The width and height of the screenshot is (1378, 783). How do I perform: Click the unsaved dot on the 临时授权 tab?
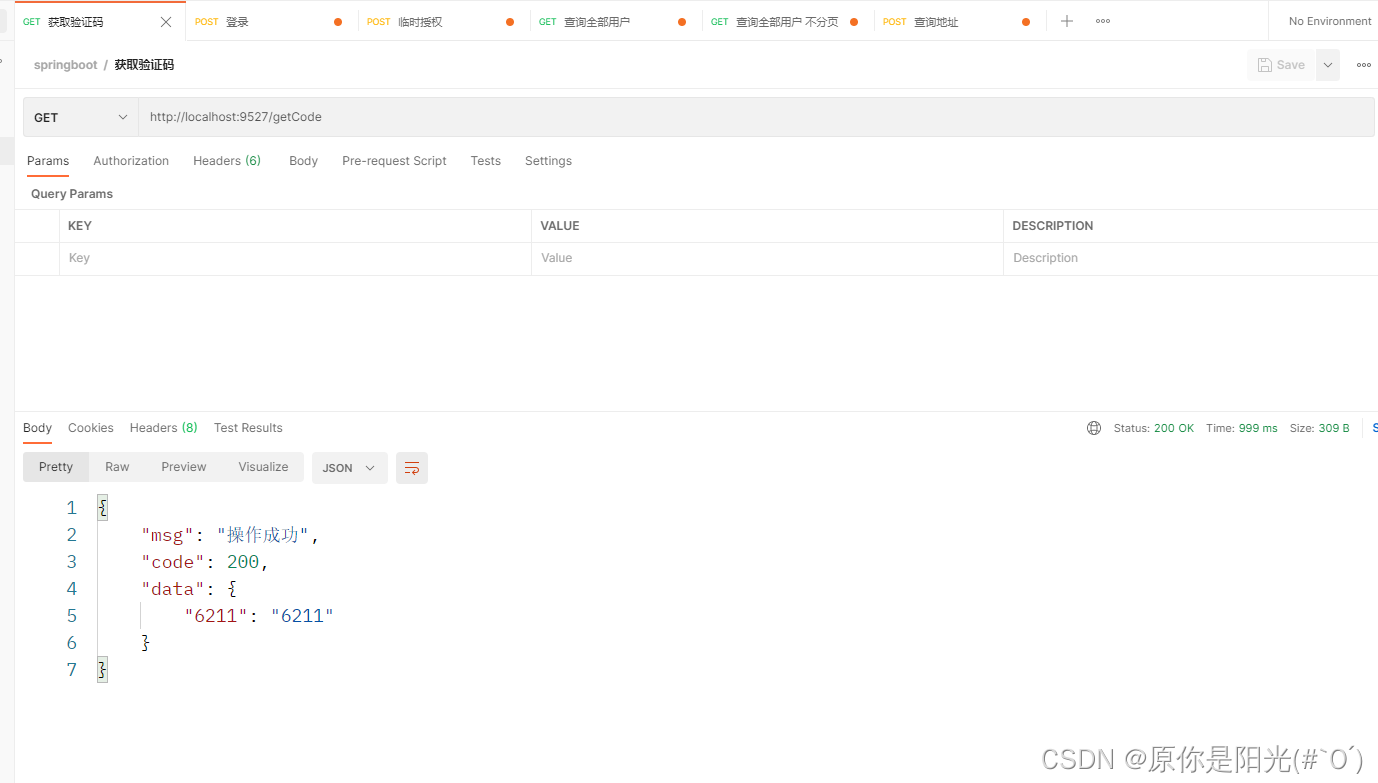pyautogui.click(x=510, y=22)
